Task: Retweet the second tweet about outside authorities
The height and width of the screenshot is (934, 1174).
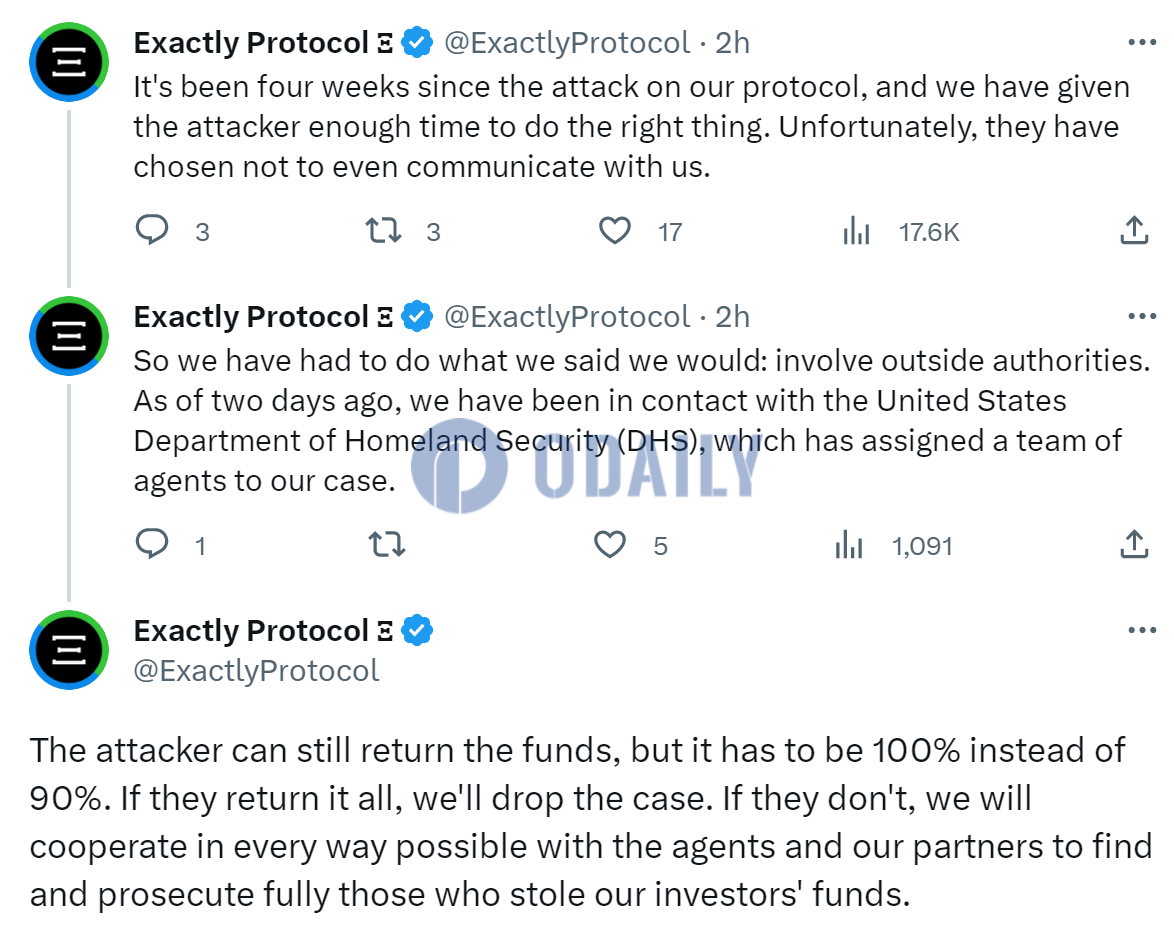Action: tap(387, 545)
